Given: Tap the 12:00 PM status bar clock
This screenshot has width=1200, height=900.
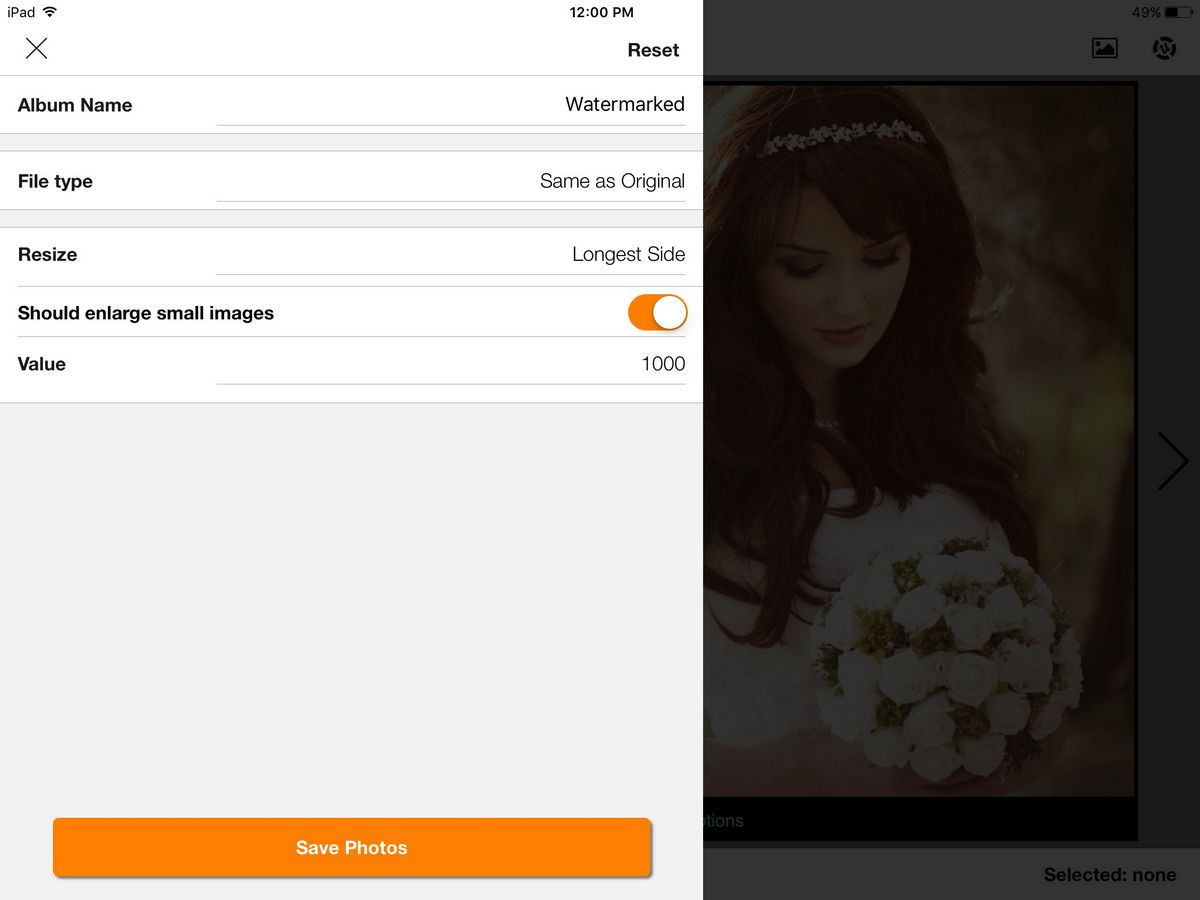Looking at the screenshot, I should 601,12.
